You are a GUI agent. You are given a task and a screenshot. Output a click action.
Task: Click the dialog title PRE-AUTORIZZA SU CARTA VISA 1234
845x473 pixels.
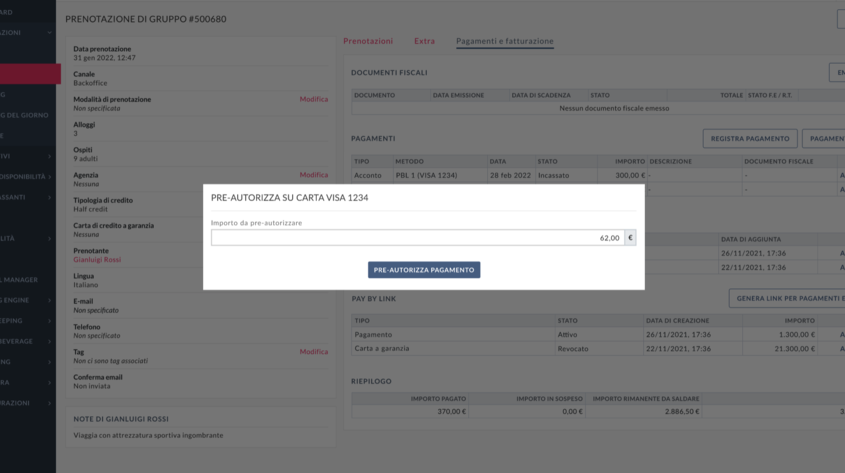point(289,198)
